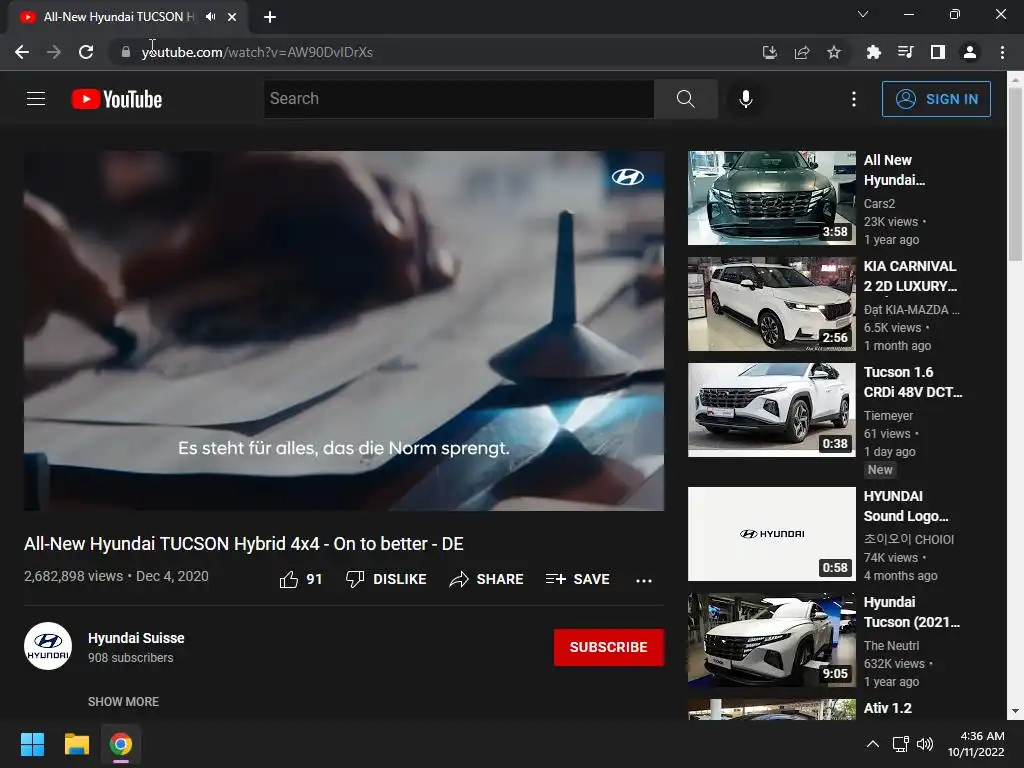This screenshot has width=1024, height=768.
Task: Open KIA CARNIVAL 2:56 video thumbnail
Action: [772, 304]
